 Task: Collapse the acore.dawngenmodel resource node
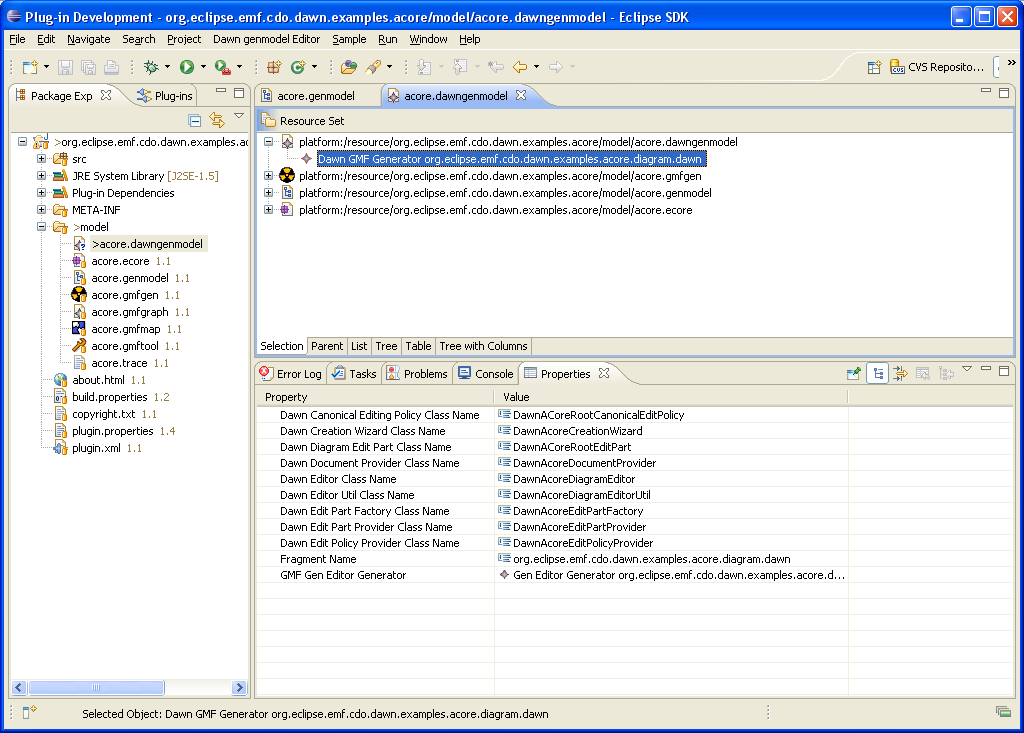(268, 142)
